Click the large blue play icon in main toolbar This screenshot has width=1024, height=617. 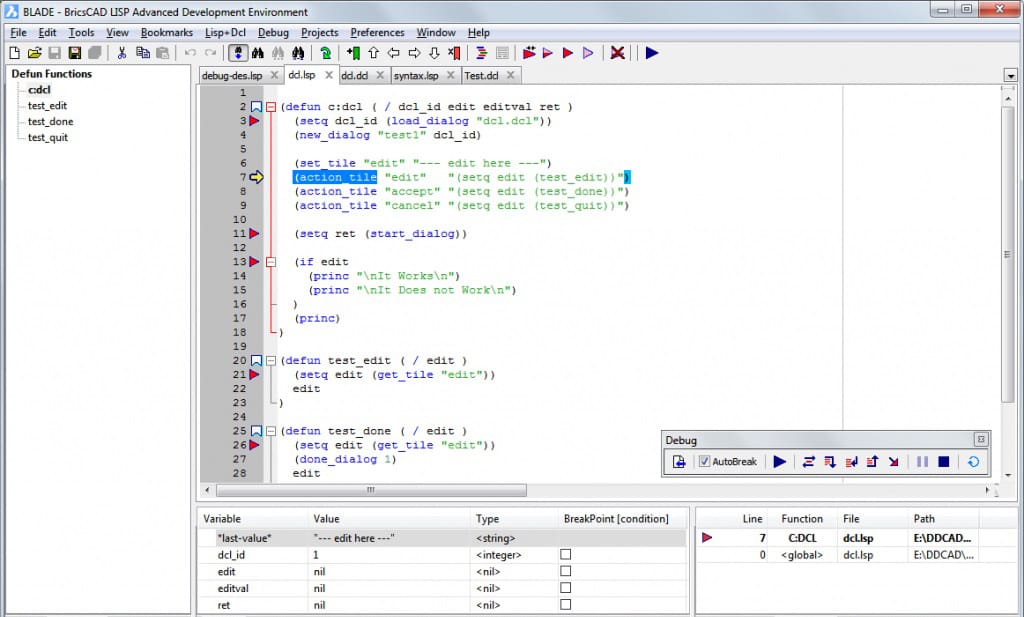pos(652,53)
